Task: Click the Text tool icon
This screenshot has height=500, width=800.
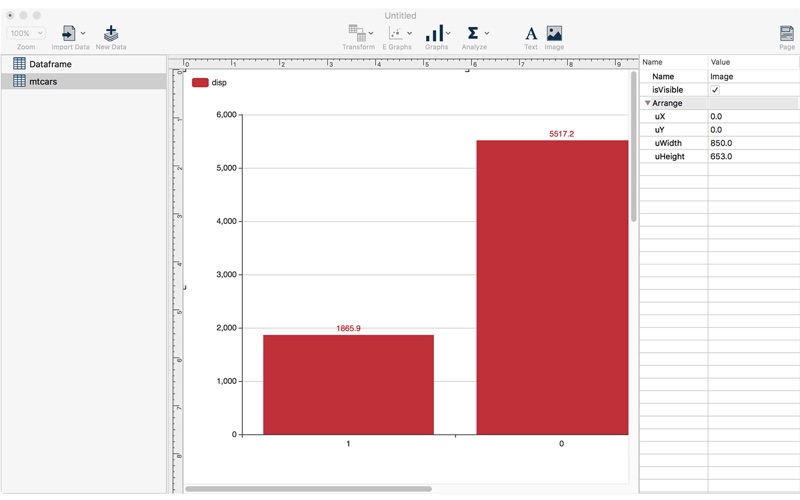Action: coord(531,34)
